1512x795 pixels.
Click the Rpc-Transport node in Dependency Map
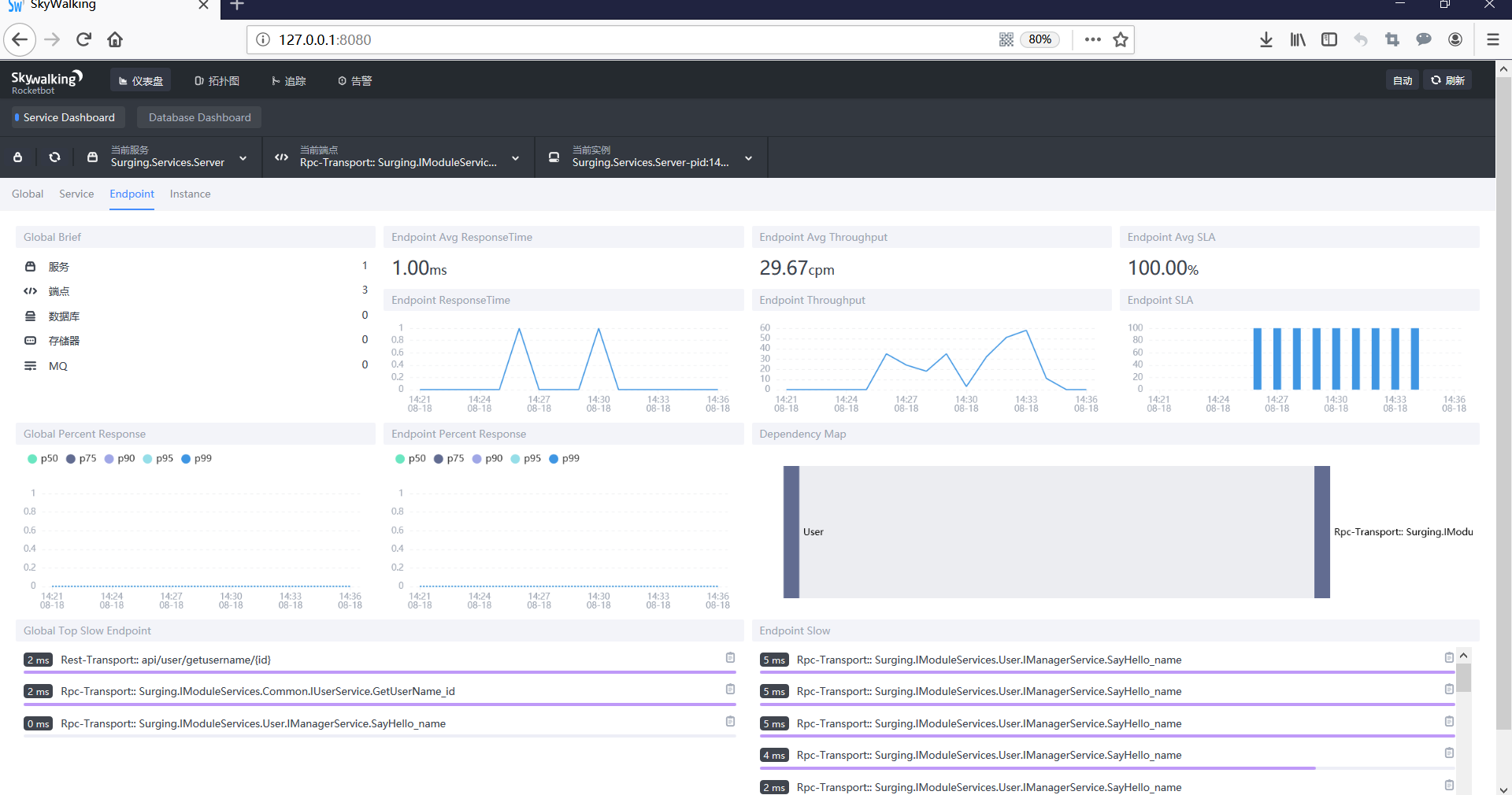tap(1322, 532)
